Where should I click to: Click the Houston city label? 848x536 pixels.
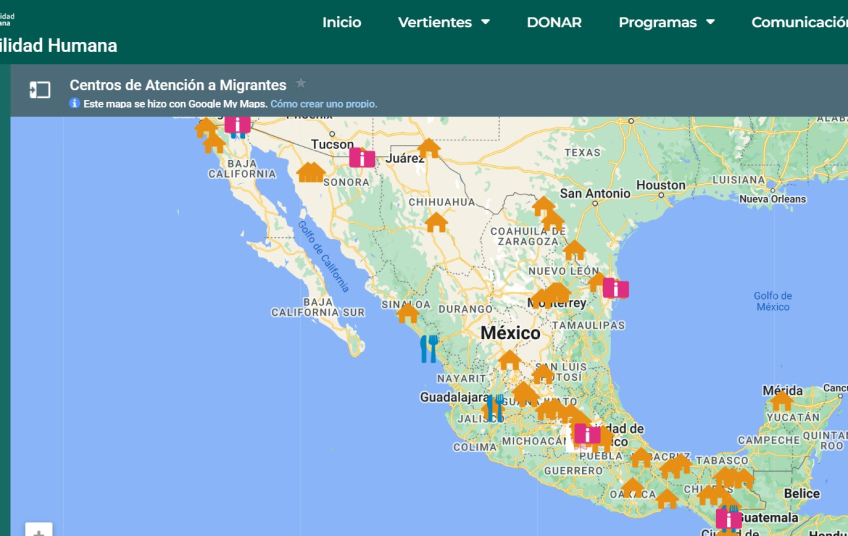661,185
